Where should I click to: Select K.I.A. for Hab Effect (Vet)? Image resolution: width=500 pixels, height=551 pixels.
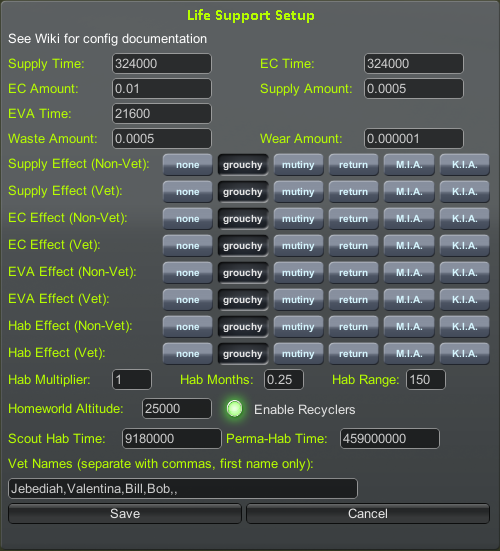click(465, 354)
